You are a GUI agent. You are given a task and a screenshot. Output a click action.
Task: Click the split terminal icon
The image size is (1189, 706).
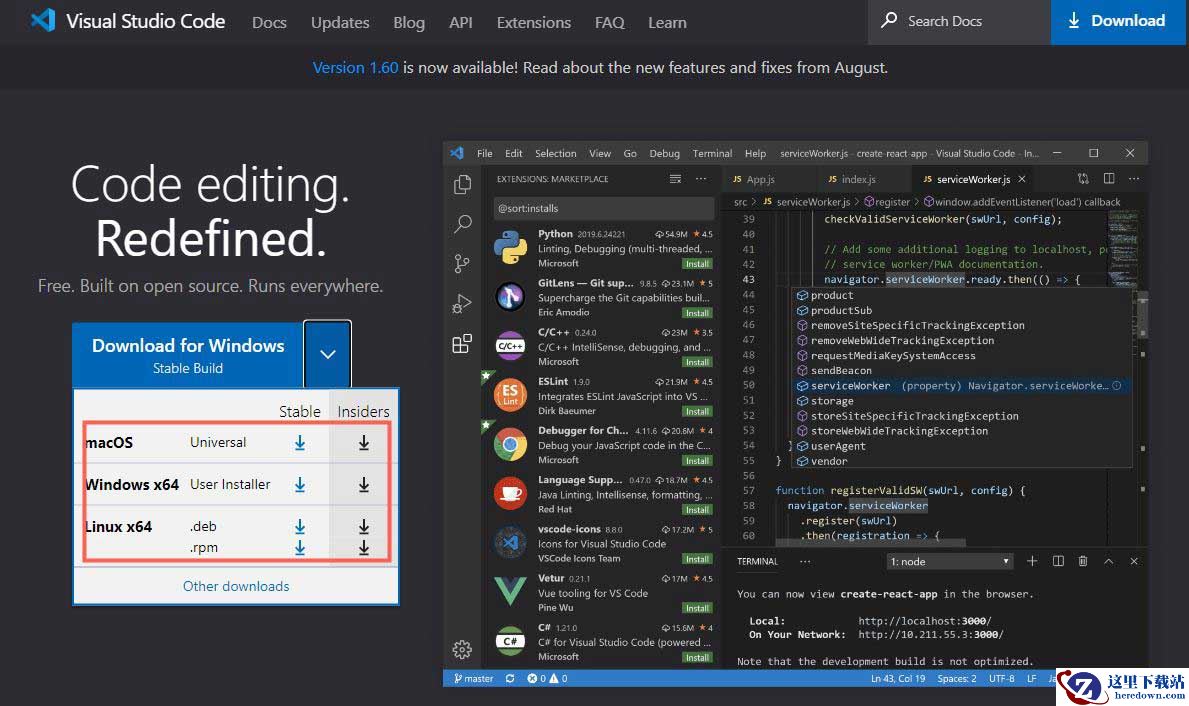(x=1058, y=561)
